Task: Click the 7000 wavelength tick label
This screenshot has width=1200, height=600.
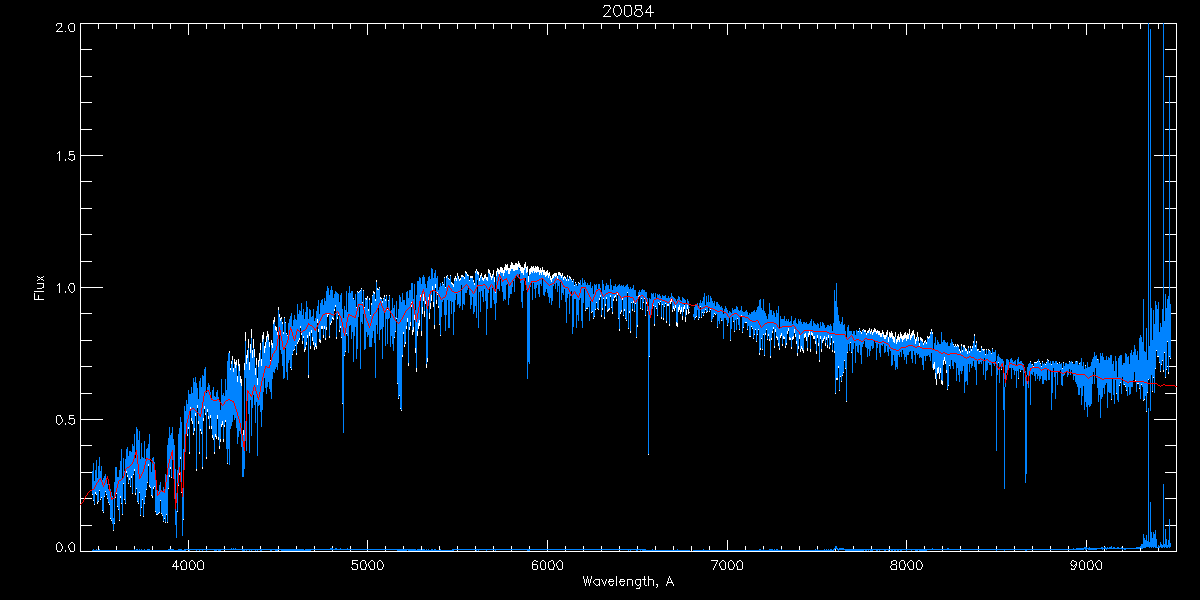Action: (726, 563)
